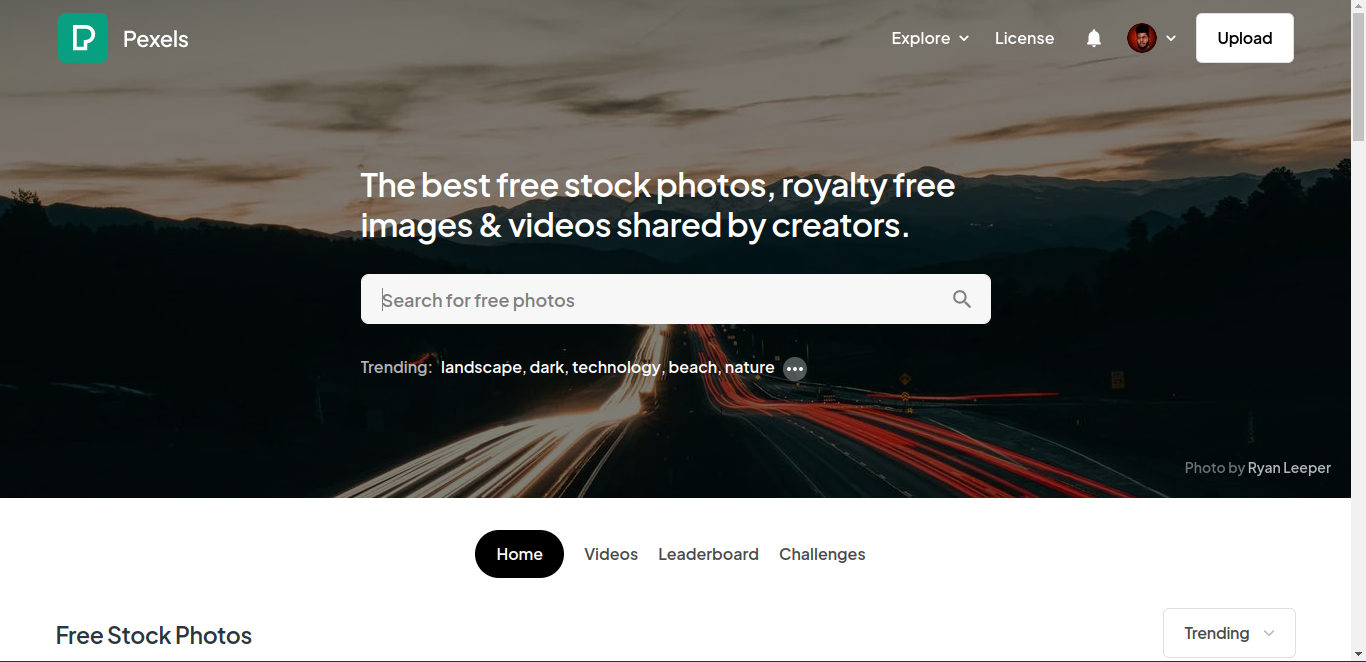Show more trending searches via ellipsis icon

coord(795,369)
